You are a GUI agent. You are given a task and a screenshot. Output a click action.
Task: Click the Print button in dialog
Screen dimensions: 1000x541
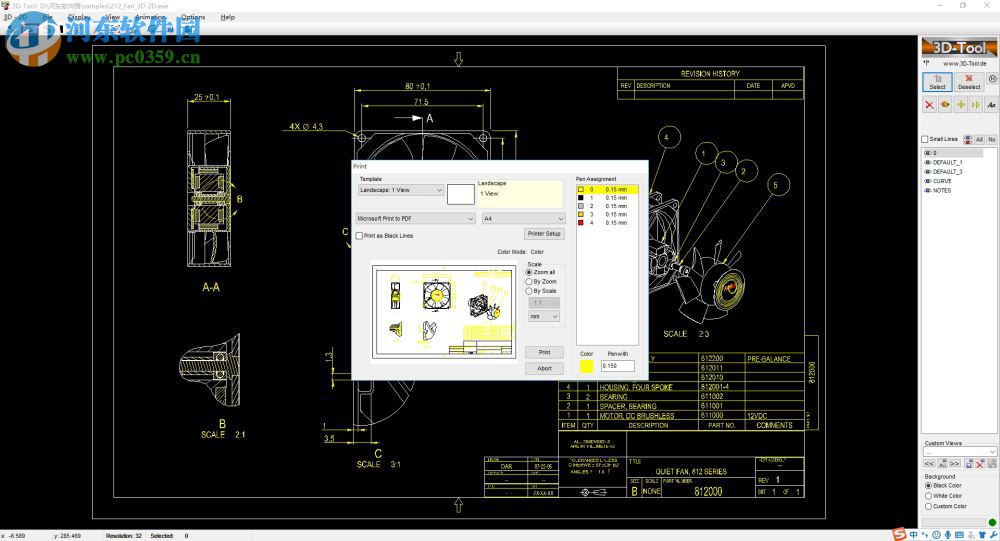click(544, 352)
